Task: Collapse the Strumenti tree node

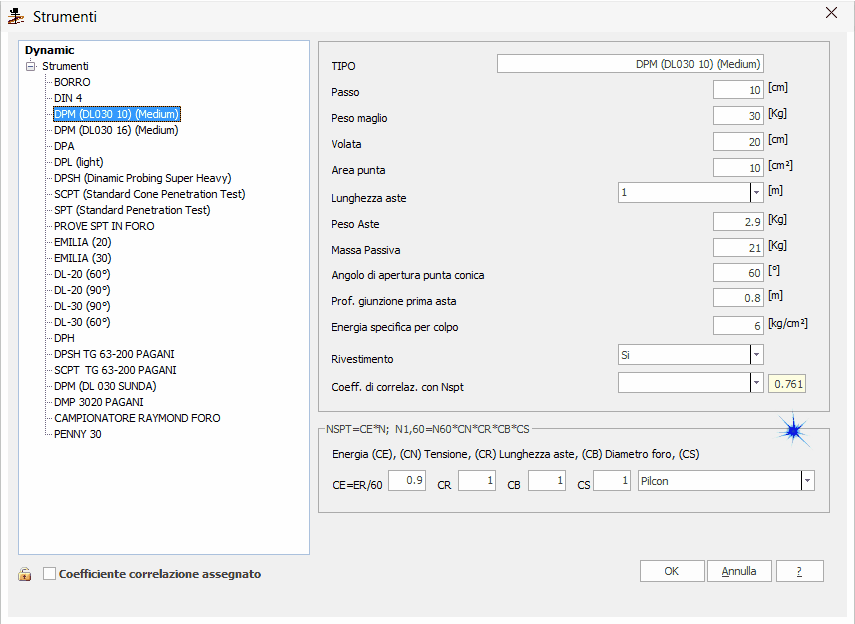Action: tap(31, 67)
